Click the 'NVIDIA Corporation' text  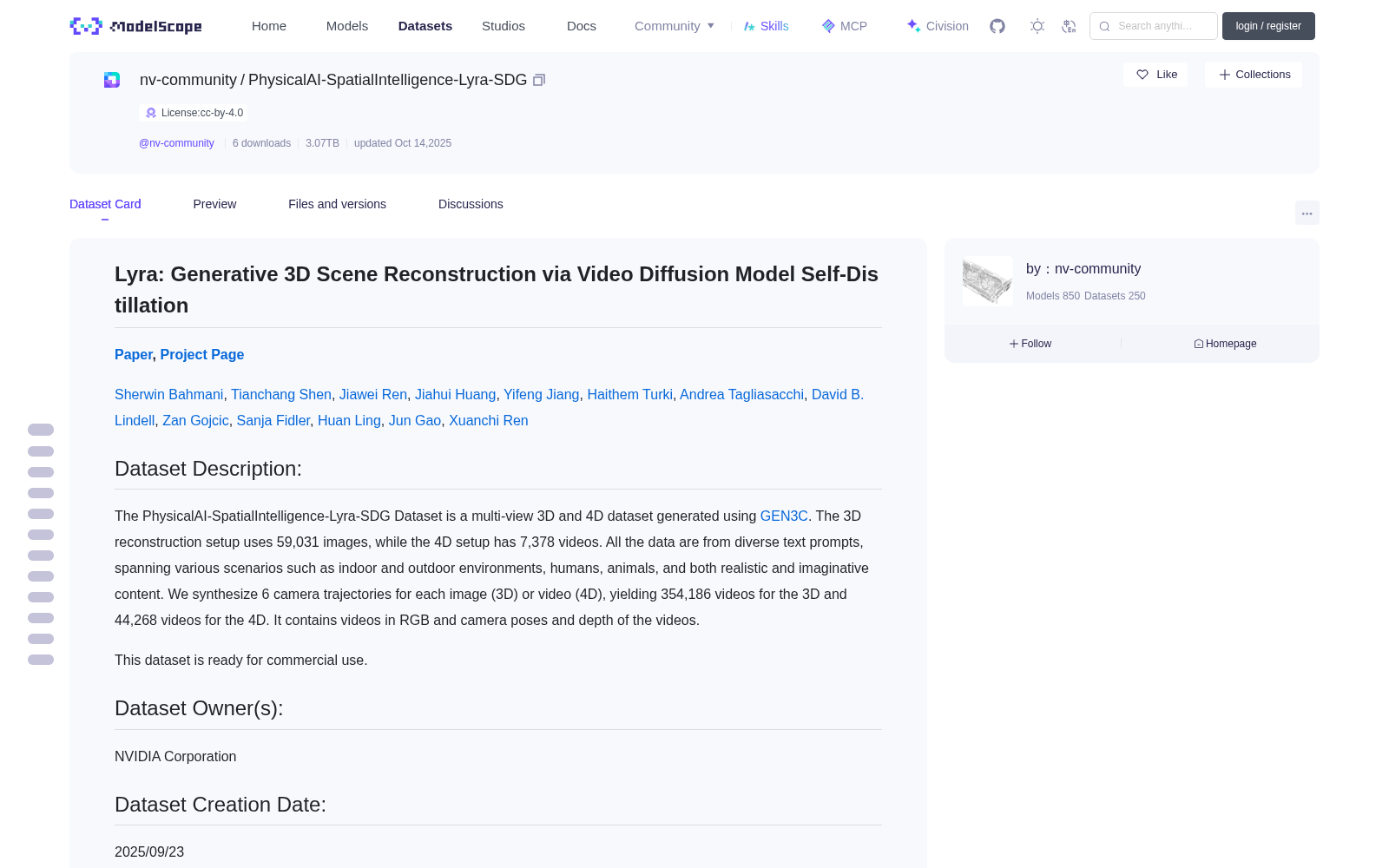tap(175, 757)
